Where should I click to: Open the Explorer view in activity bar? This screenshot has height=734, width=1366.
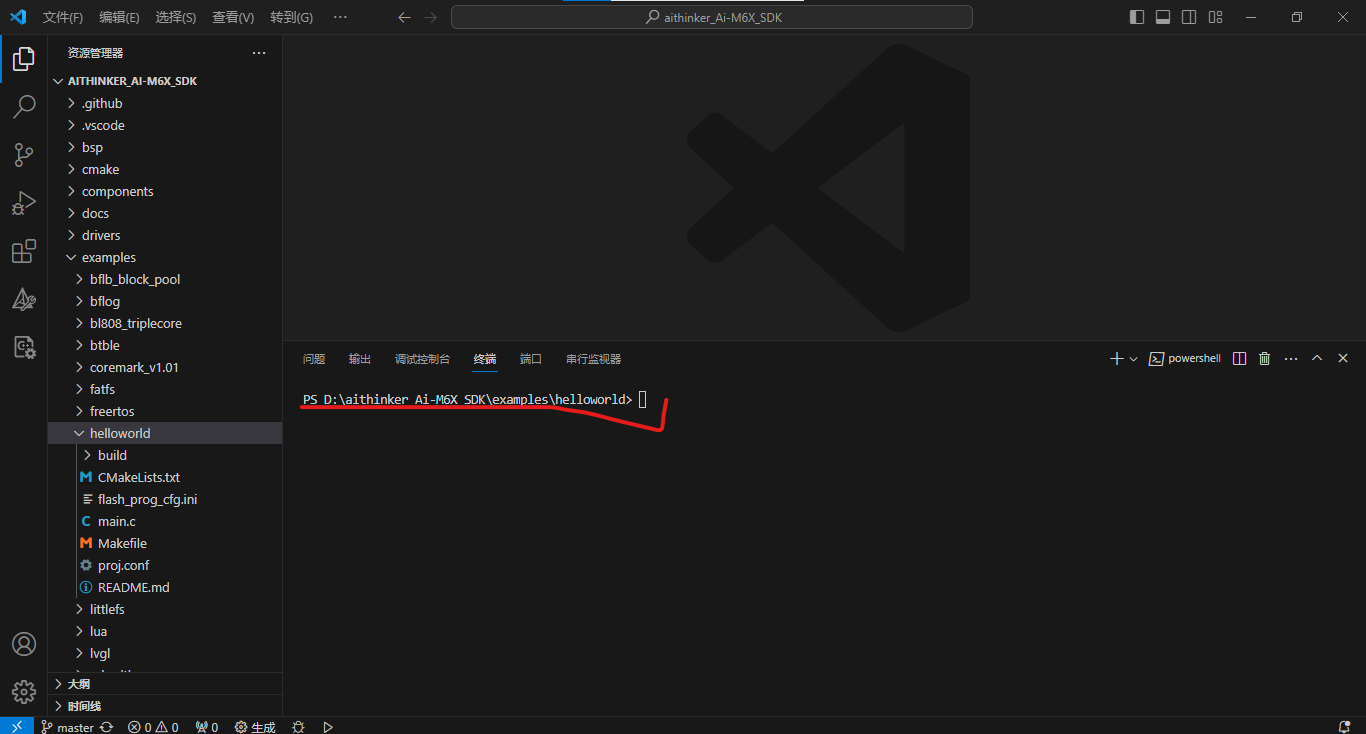24,59
